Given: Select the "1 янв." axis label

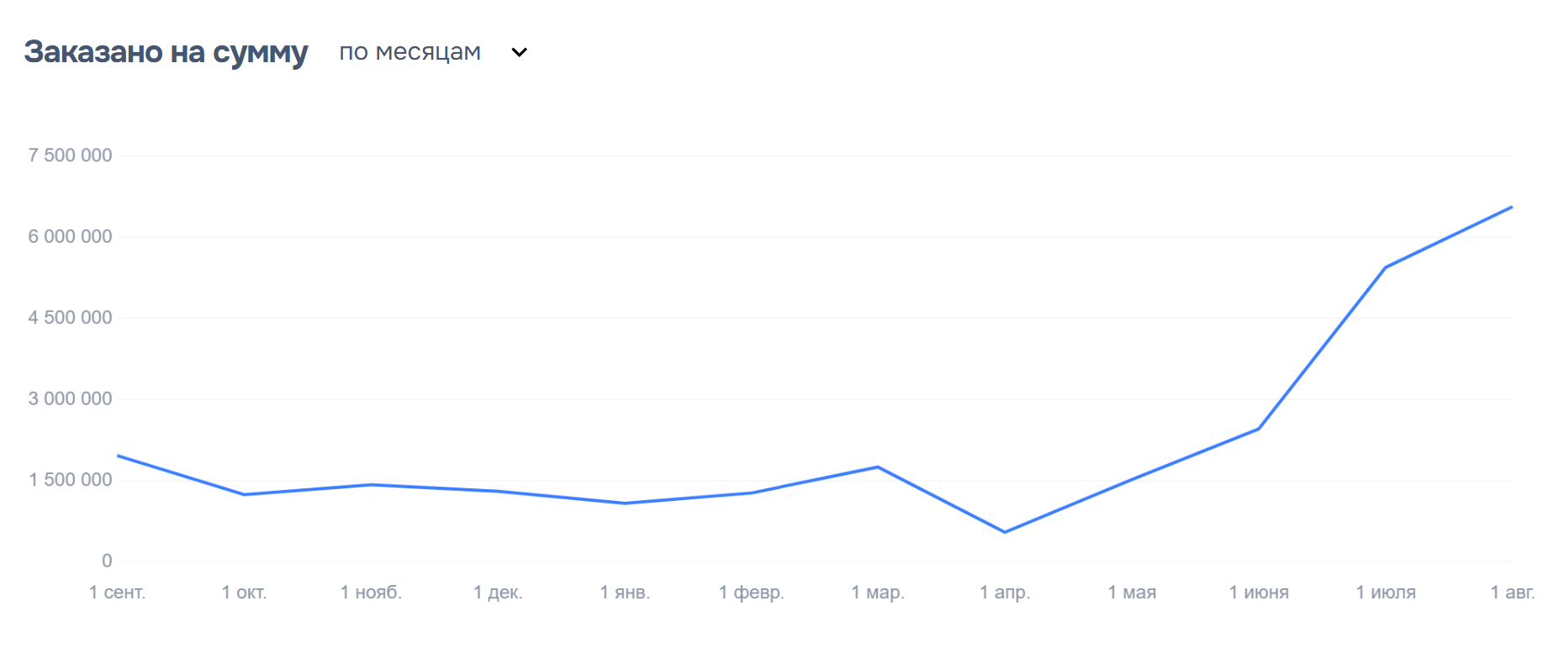Looking at the screenshot, I should [x=625, y=593].
